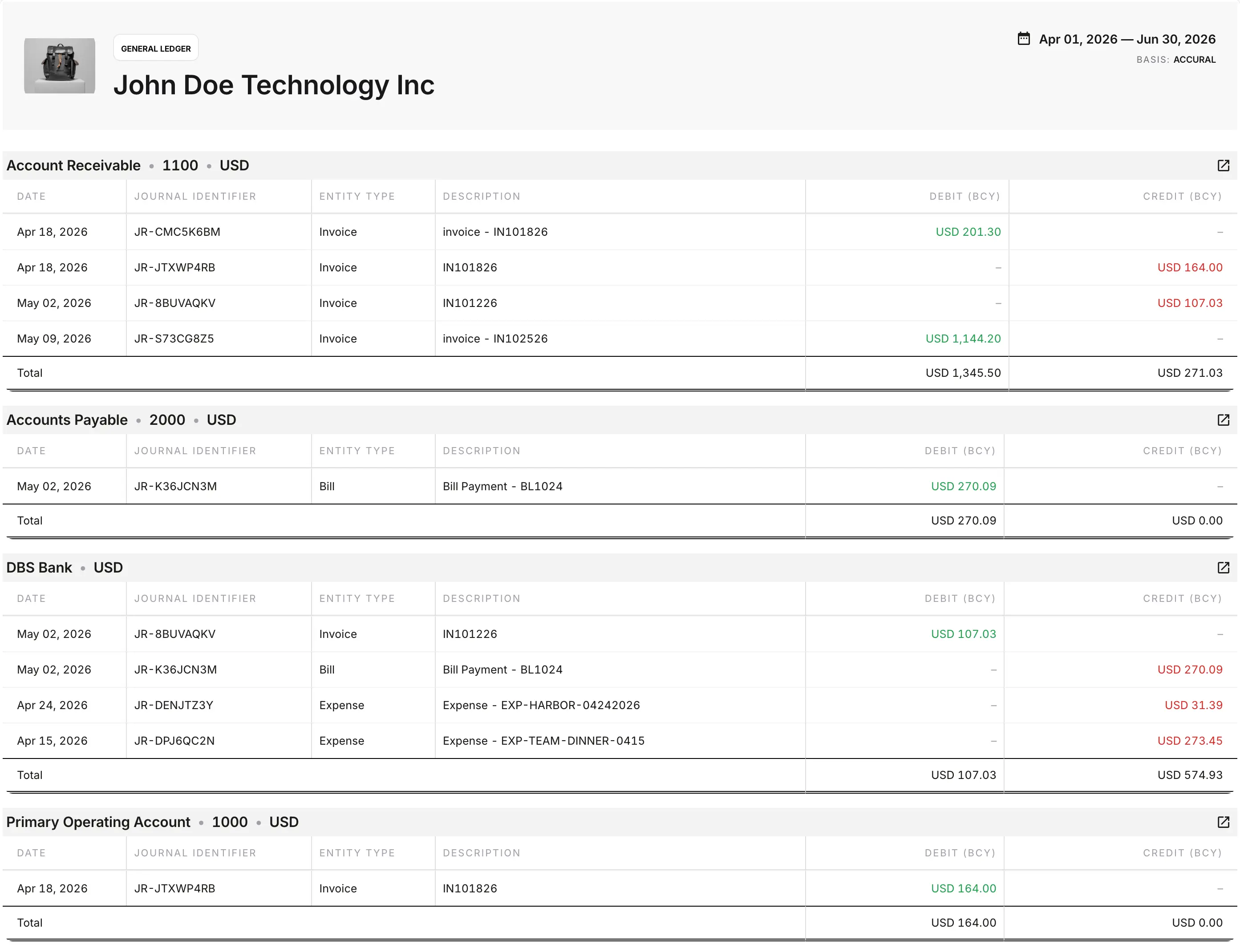
Task: Click the company logo backpack thumbnail
Action: pos(60,66)
